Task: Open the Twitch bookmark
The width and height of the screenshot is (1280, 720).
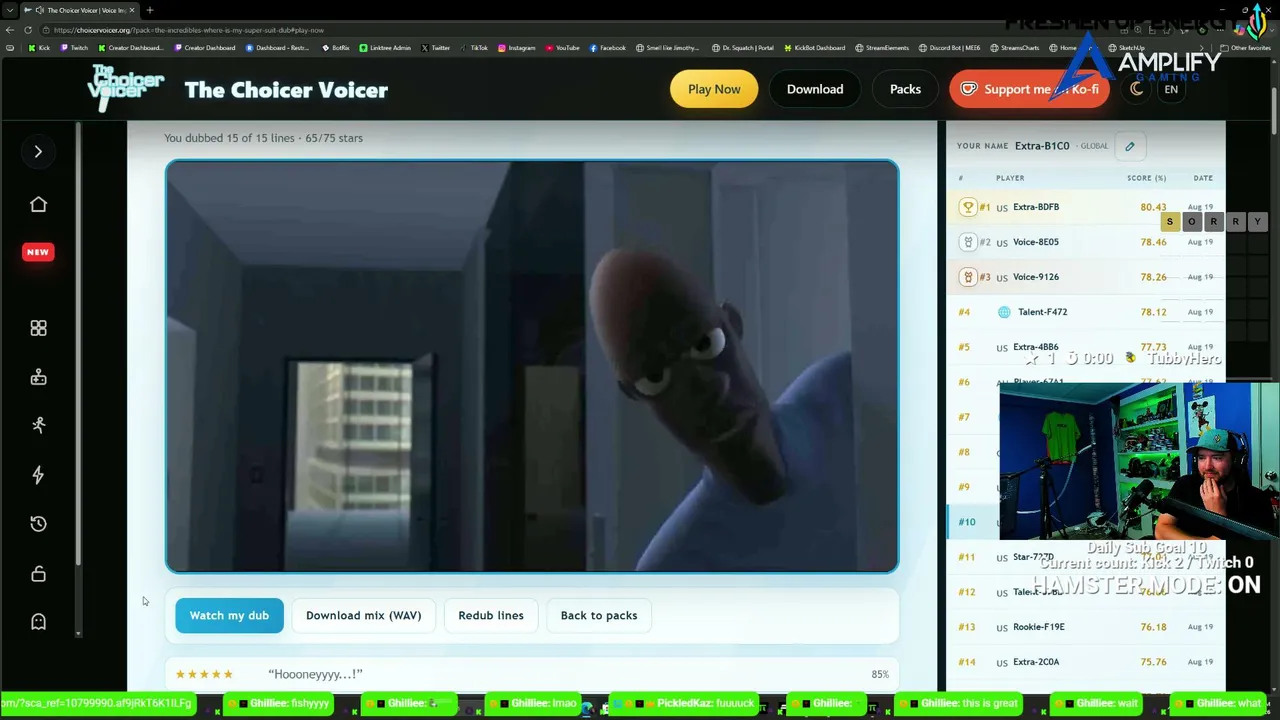Action: pyautogui.click(x=74, y=48)
